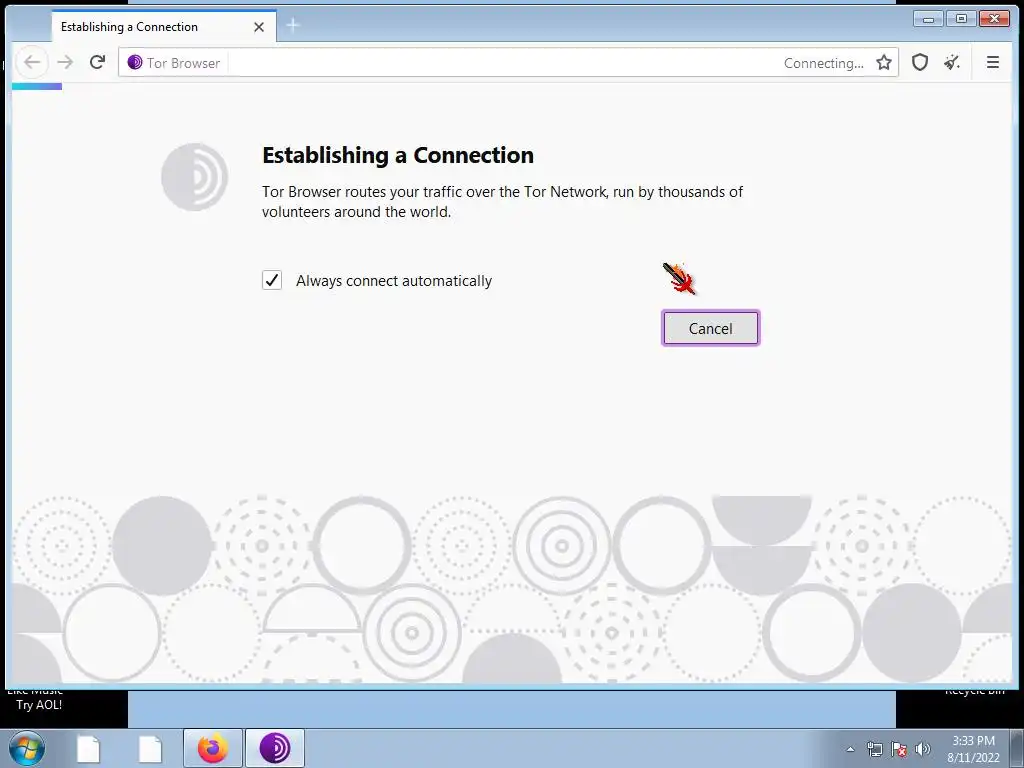Open the taskbar clock showing 3:33 PM
Viewport: 1024px width, 768px height.
(973, 749)
